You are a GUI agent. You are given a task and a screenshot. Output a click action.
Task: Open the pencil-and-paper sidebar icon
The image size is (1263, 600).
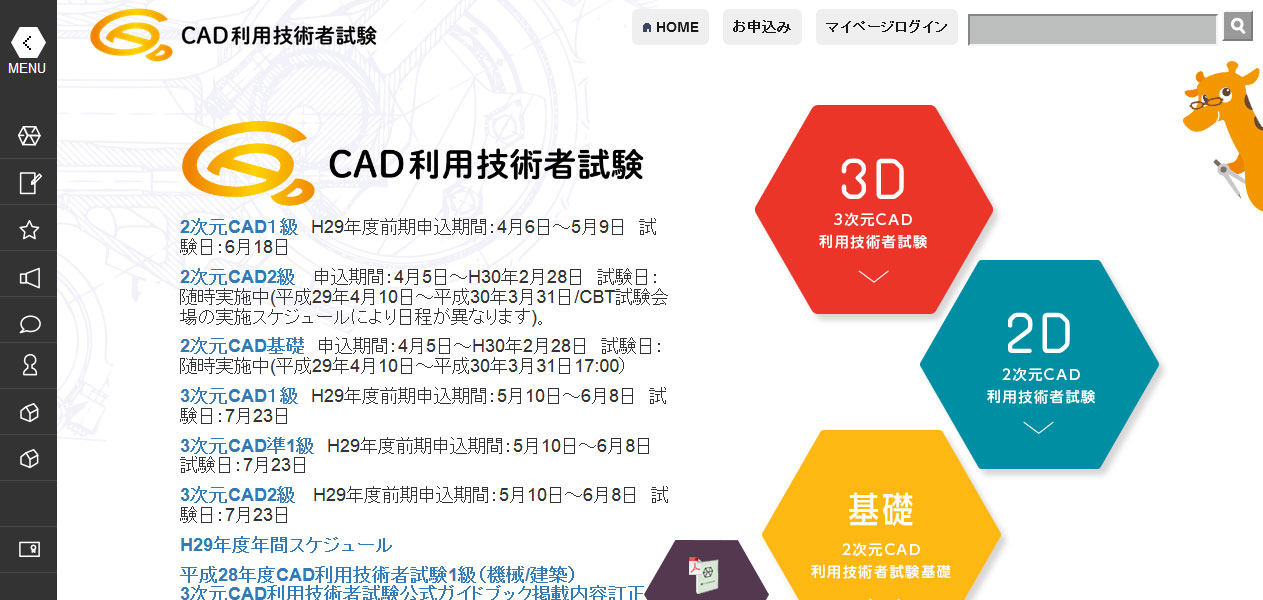tap(29, 183)
